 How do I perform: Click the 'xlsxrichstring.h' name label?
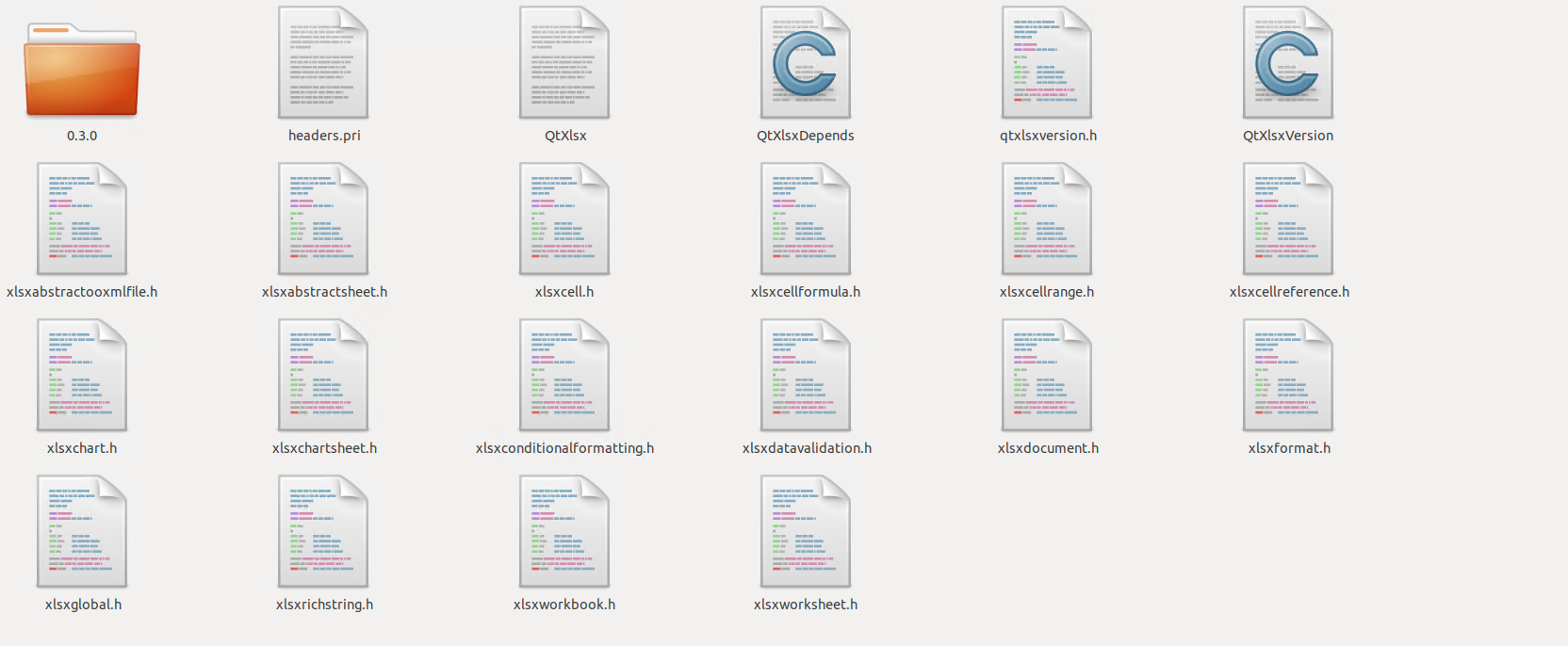(324, 605)
